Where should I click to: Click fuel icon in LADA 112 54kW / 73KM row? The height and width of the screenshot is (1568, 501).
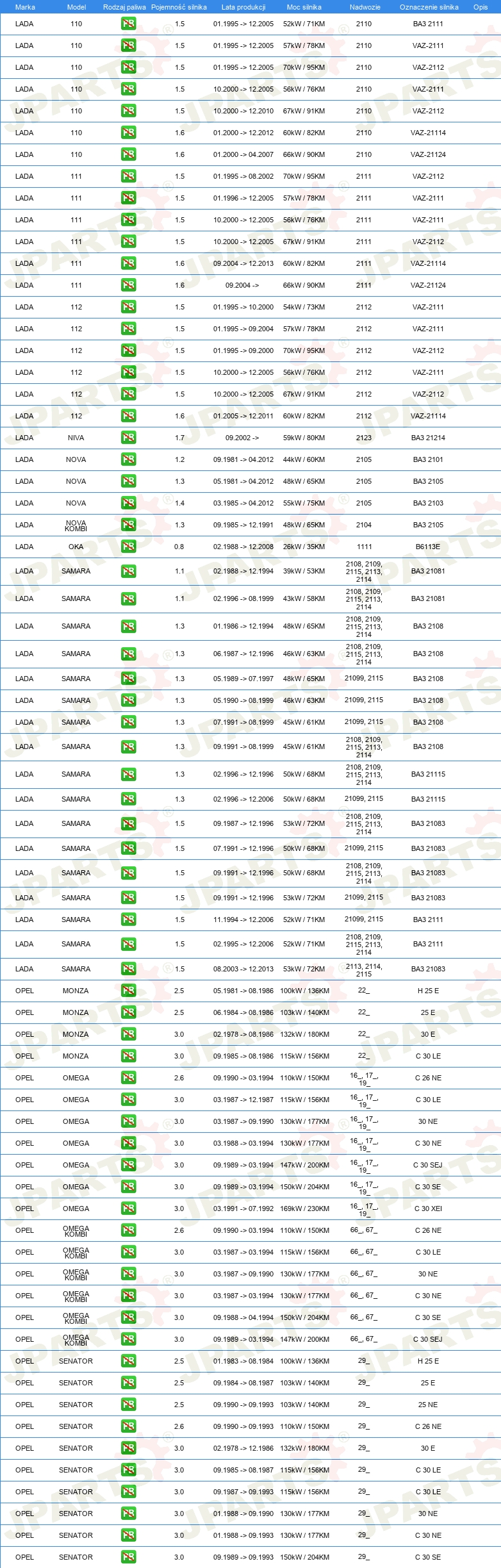[128, 307]
